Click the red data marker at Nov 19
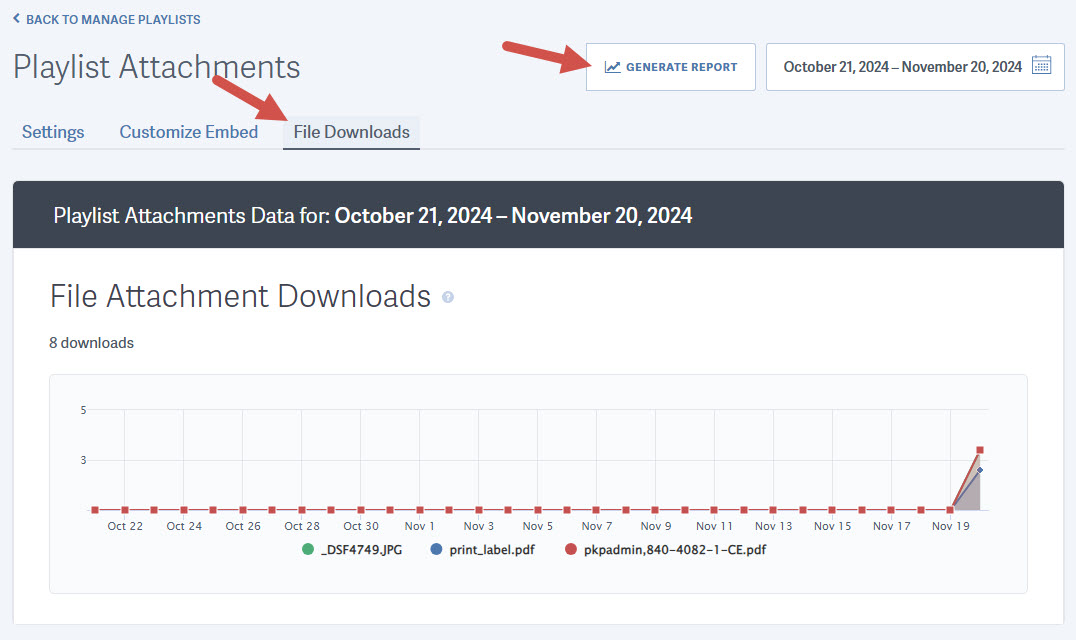The width and height of the screenshot is (1076, 640). 950,510
